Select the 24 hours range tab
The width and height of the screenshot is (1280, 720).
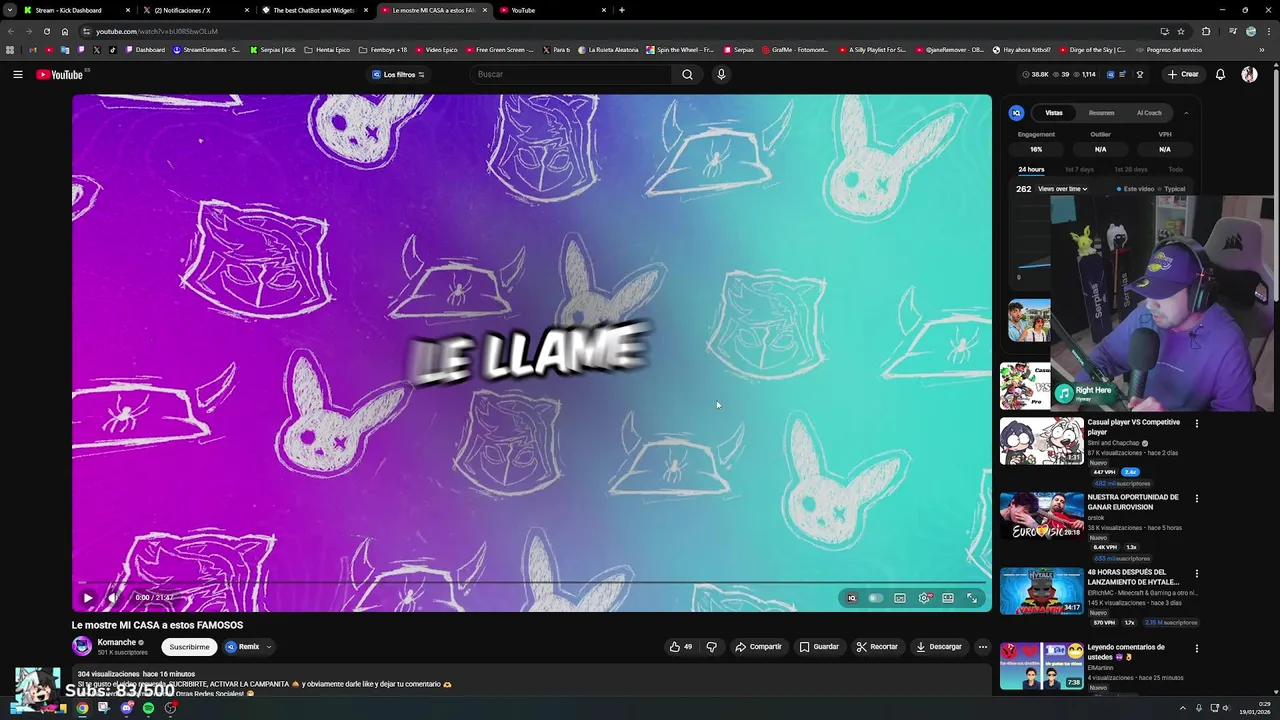tap(1031, 170)
